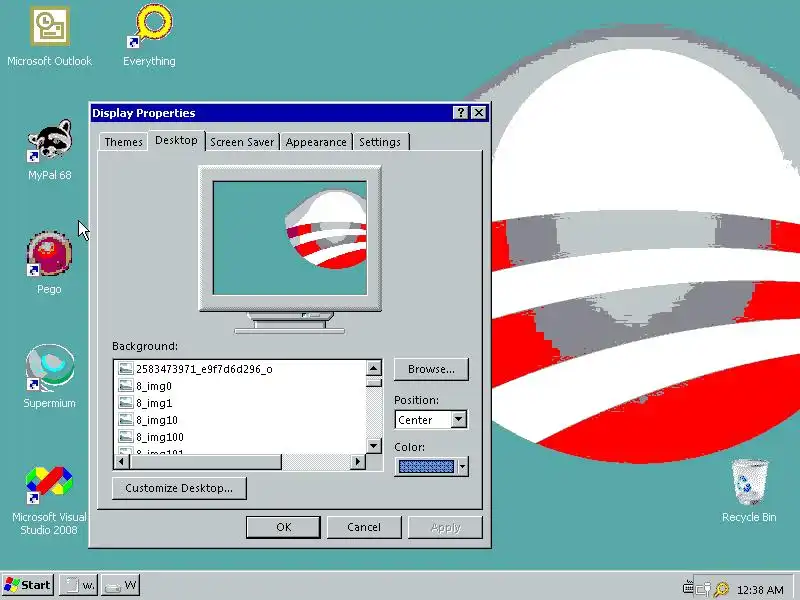This screenshot has height=600, width=800.
Task: Select the 8_img0 file icon in list
Action: pyautogui.click(x=126, y=386)
